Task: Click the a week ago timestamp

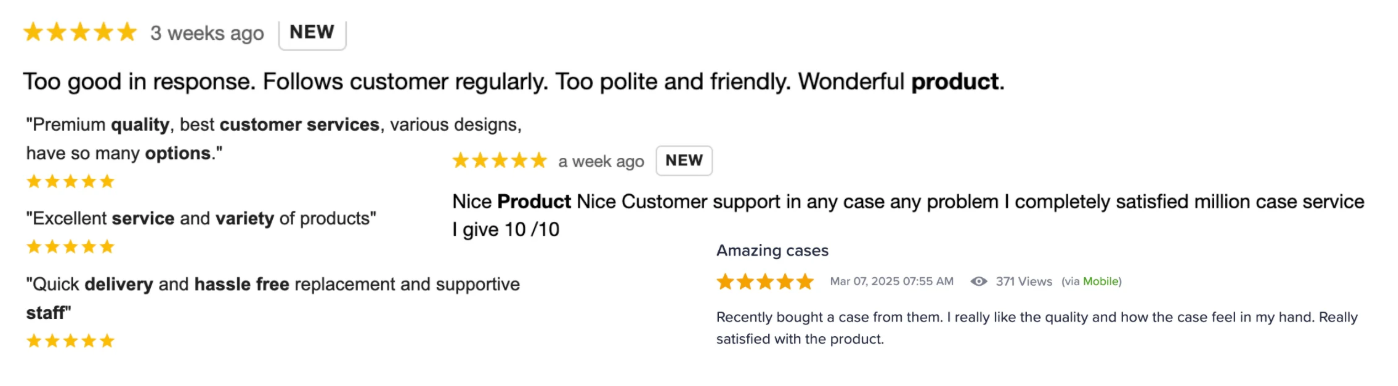Action: pyautogui.click(x=601, y=161)
